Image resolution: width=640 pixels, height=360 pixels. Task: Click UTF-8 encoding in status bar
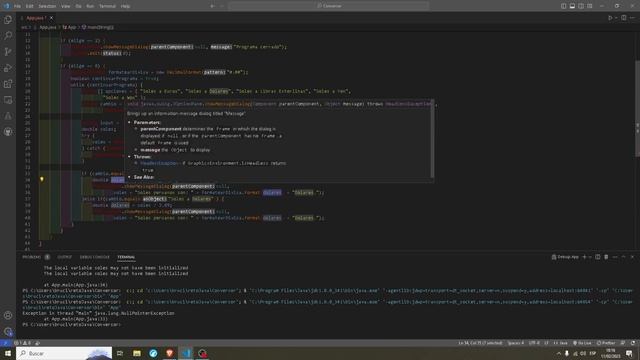[x=534, y=343]
